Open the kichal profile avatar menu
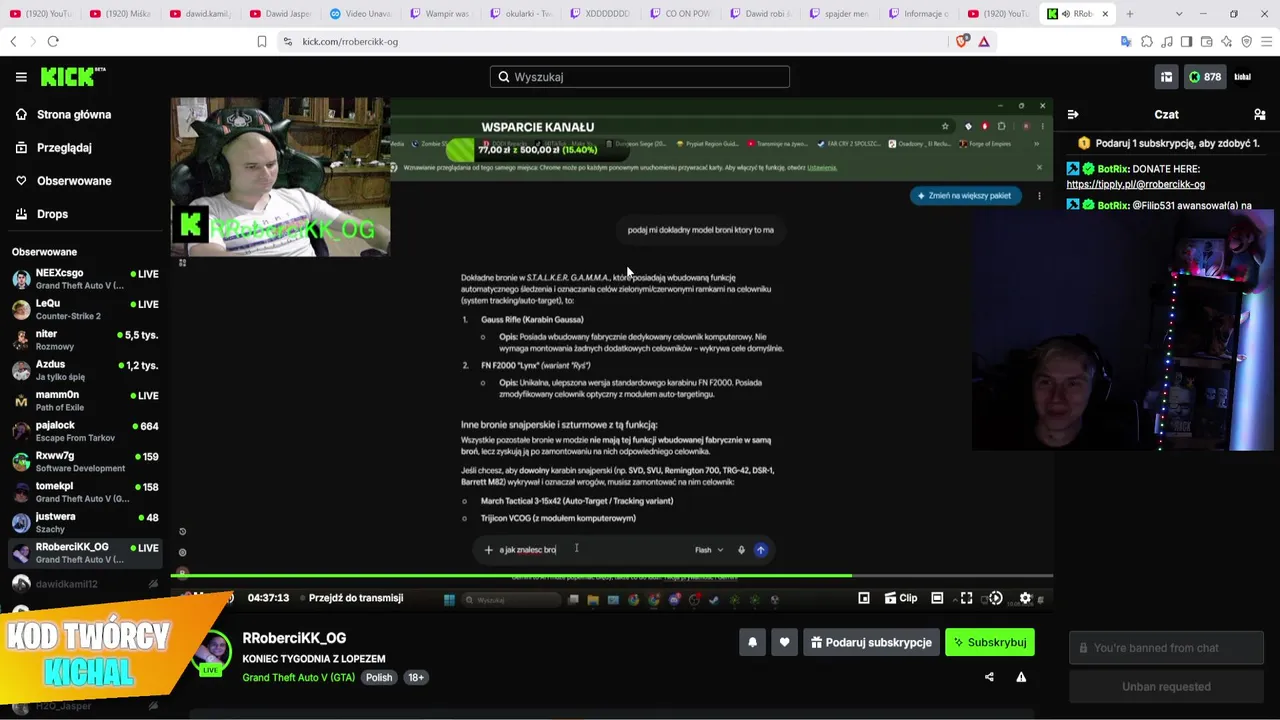1280x720 pixels. (1243, 77)
